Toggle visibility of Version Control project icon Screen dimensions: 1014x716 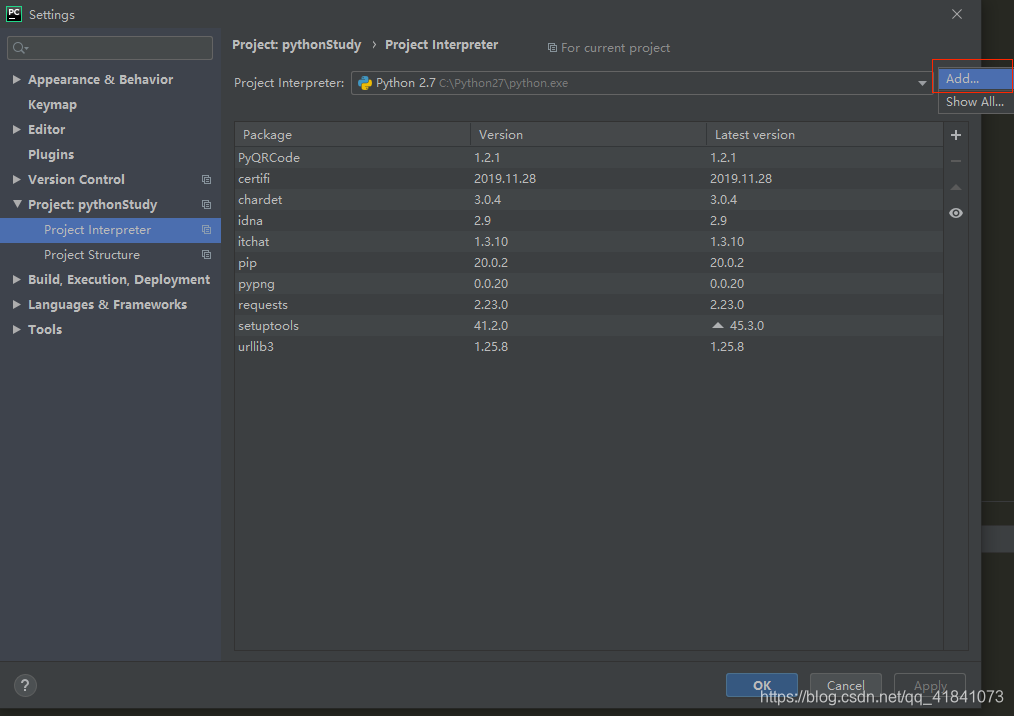206,179
